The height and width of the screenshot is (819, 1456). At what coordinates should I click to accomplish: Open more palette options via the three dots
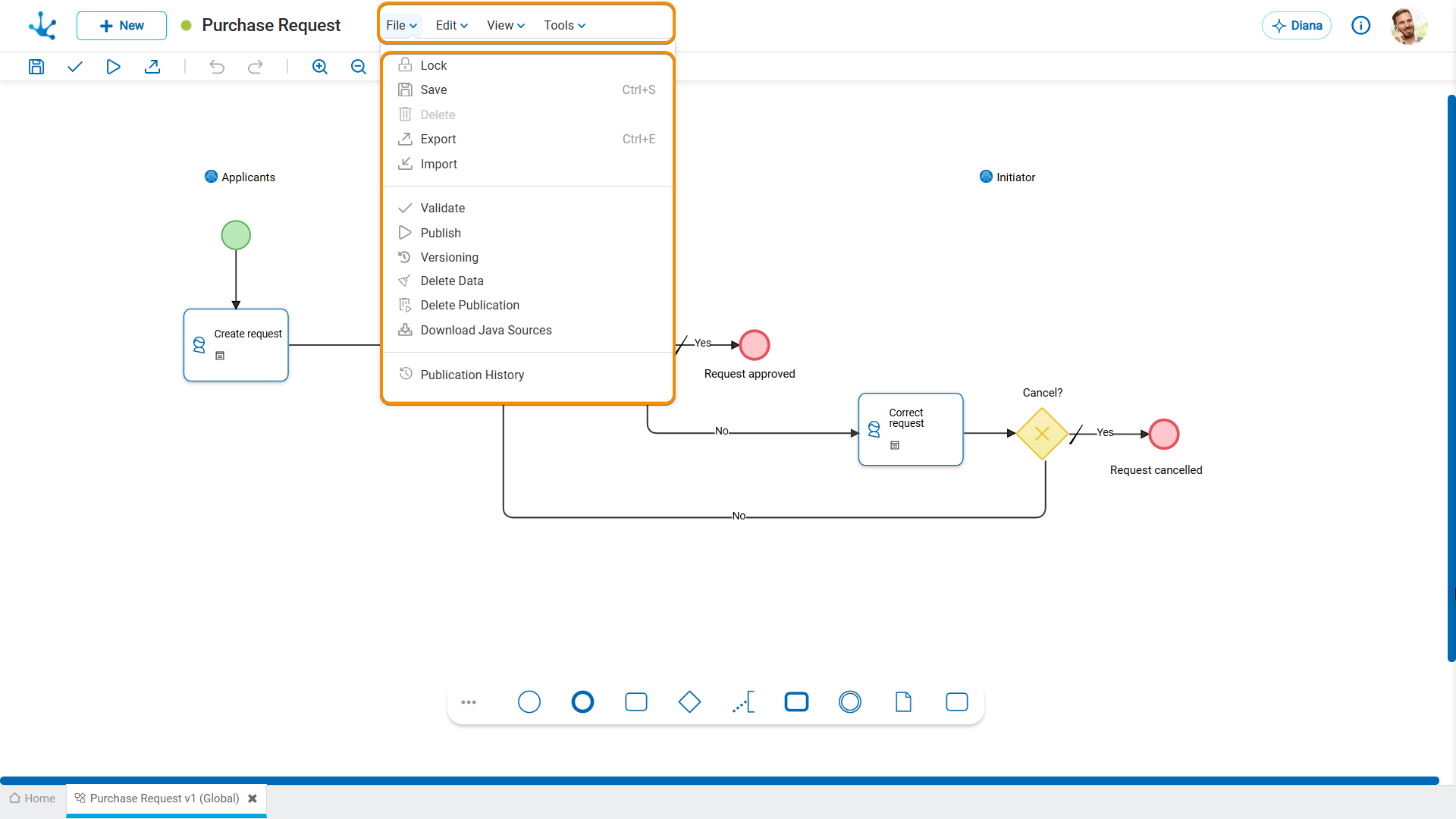[x=469, y=702]
